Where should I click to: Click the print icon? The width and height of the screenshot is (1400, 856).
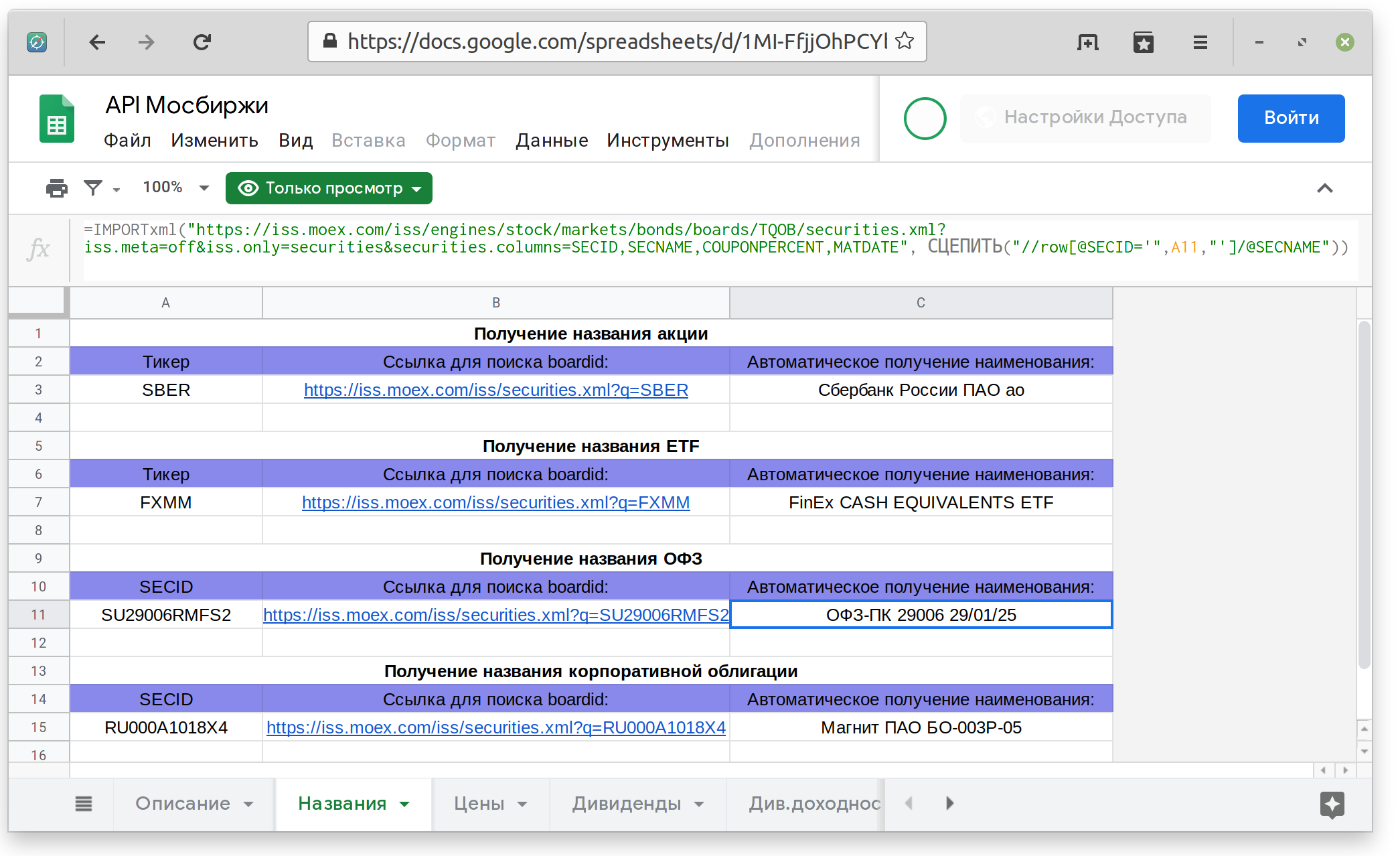pos(56,188)
